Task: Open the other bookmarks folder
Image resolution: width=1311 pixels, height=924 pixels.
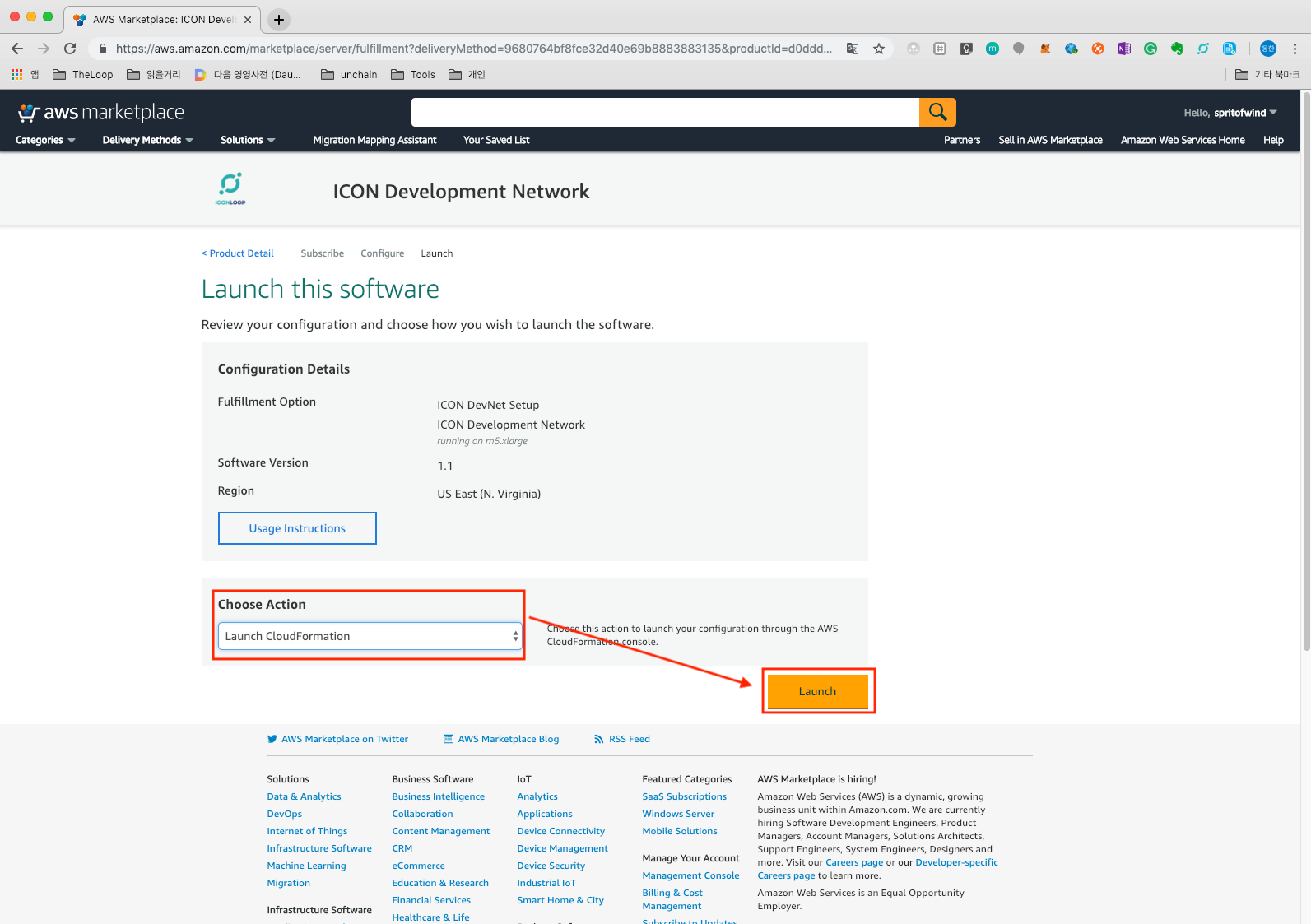Action: coord(1267,74)
